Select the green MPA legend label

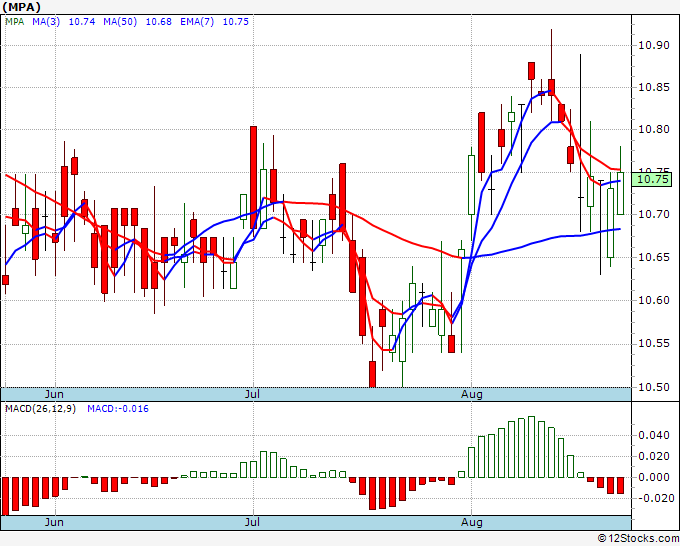point(15,22)
